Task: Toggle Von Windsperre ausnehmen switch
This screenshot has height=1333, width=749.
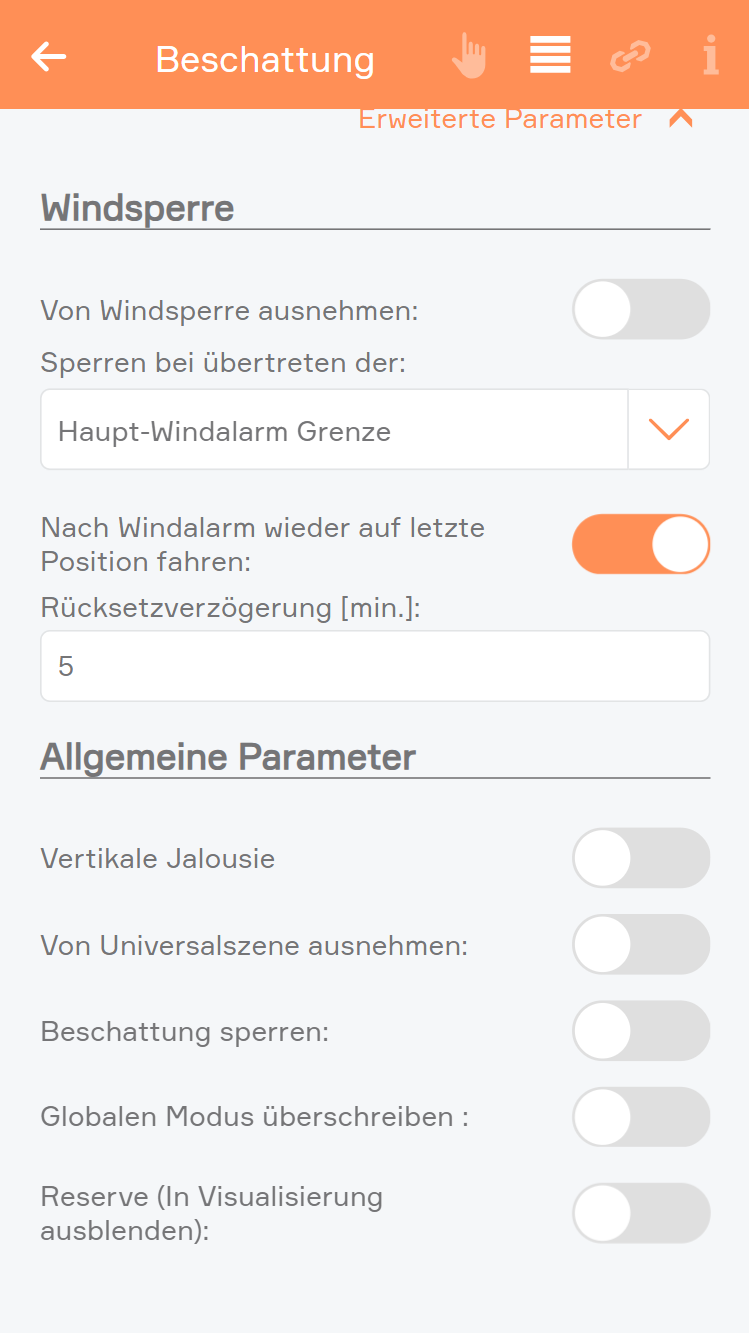Action: 641,310
